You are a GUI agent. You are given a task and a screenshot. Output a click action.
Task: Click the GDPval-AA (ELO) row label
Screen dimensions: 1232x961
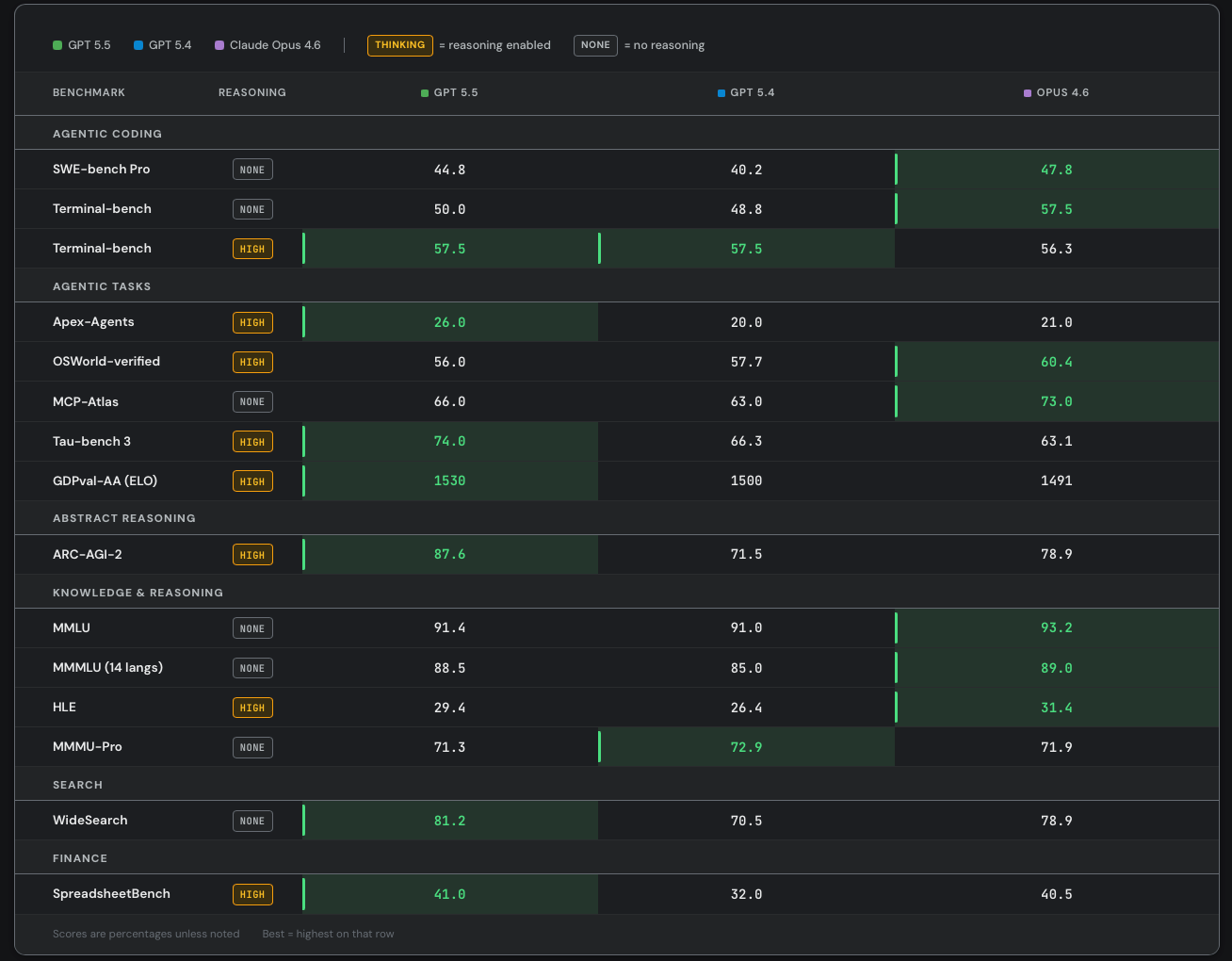click(x=105, y=480)
